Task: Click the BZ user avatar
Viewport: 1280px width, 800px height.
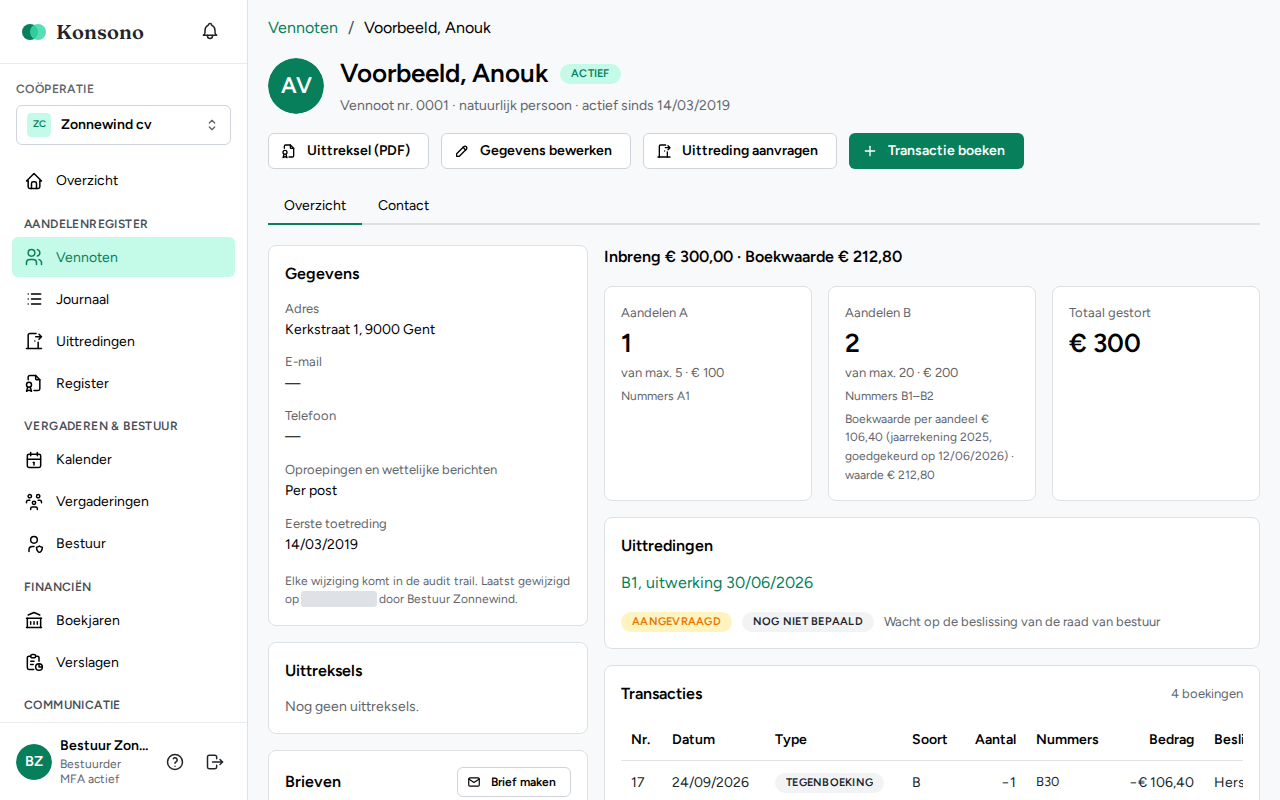Action: click(34, 762)
